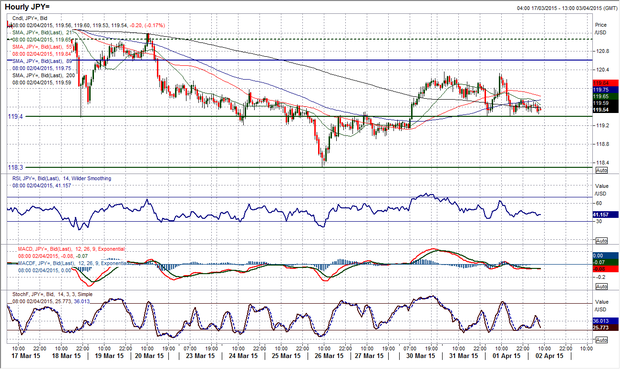Click the 36.013 stochastic value tag

coord(605,321)
